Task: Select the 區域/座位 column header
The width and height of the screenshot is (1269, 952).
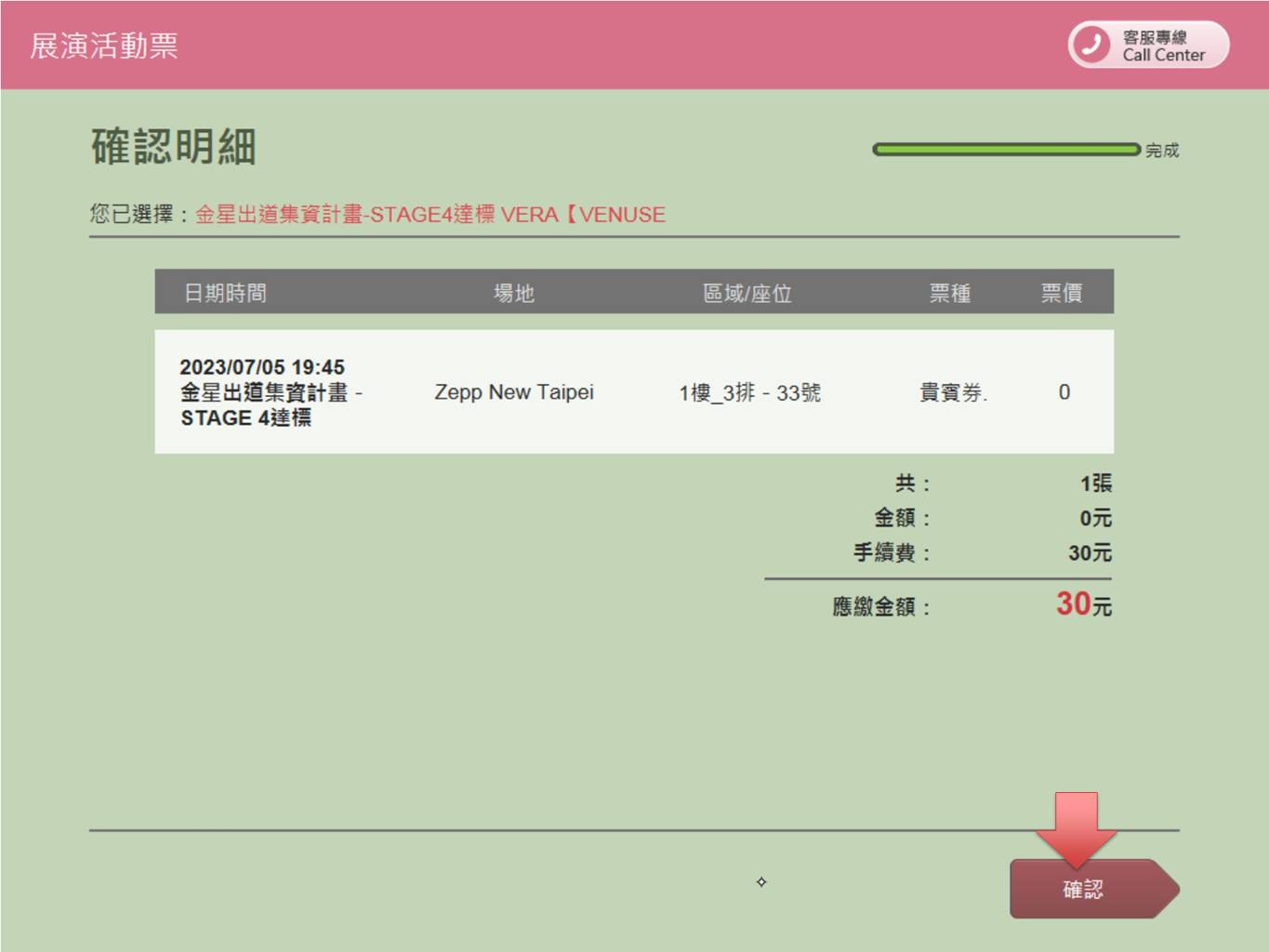Action: (747, 293)
